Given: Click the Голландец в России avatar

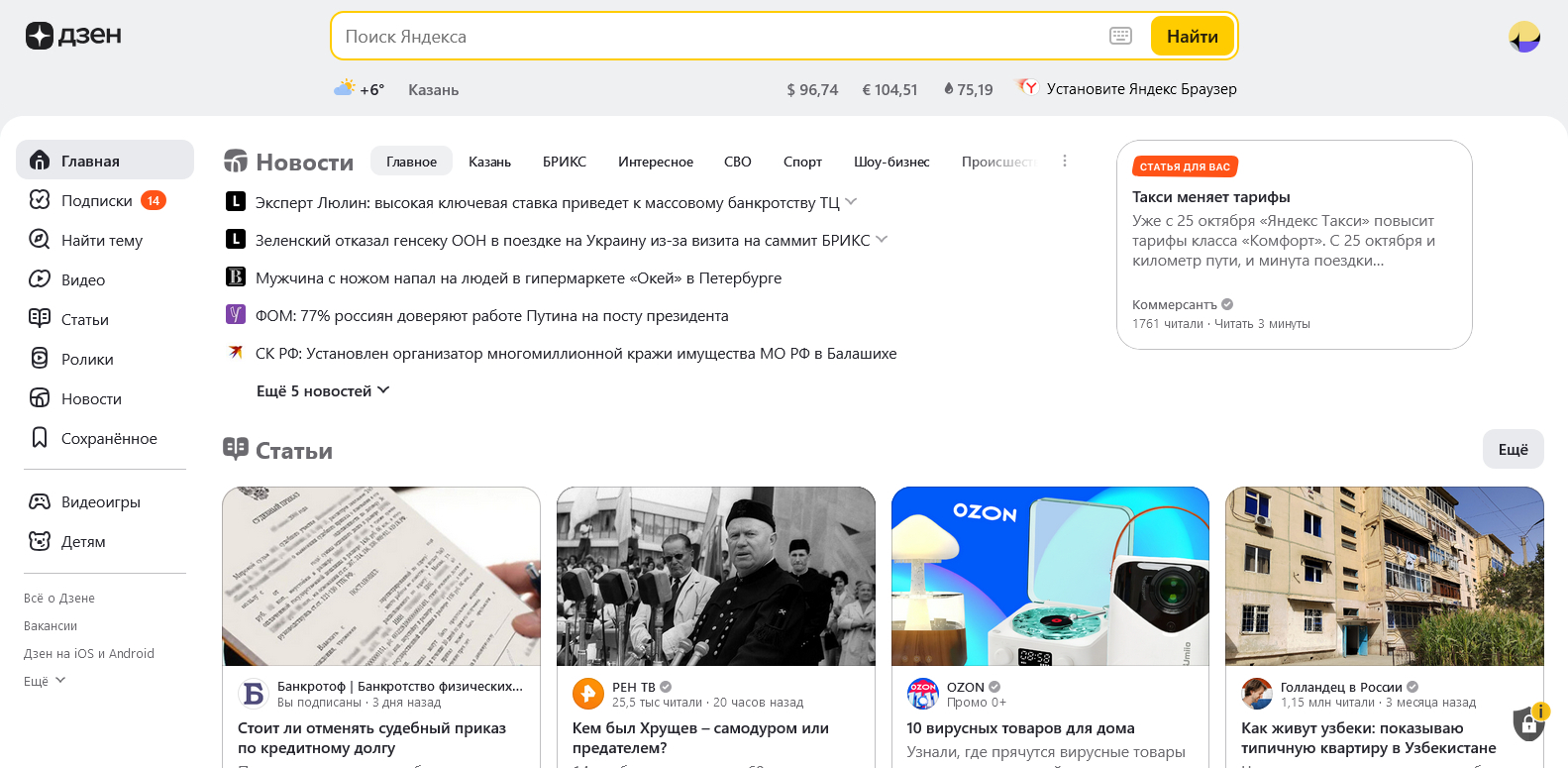Looking at the screenshot, I should (1257, 694).
